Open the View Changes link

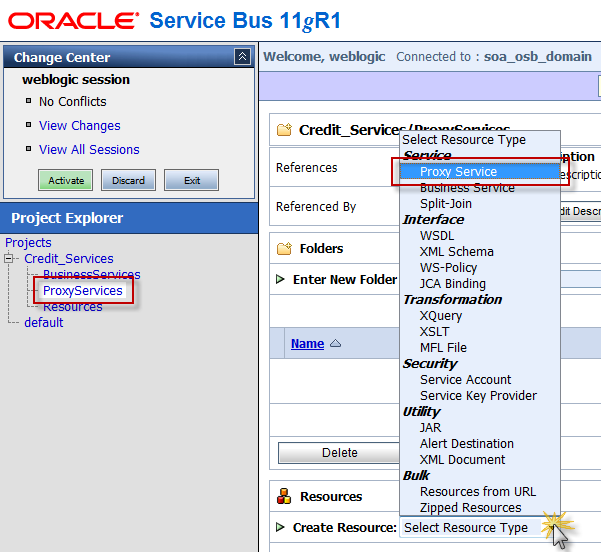[x=79, y=125]
